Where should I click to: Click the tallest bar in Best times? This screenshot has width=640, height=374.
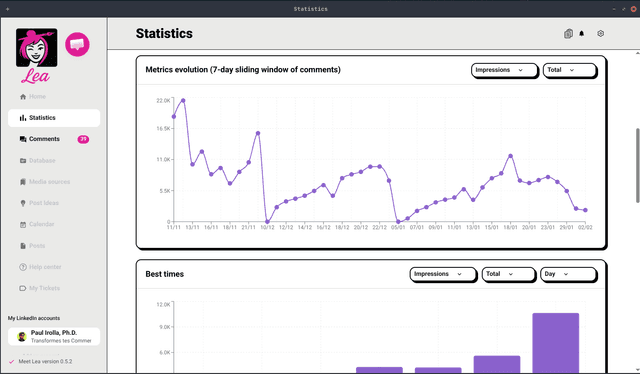pos(556,343)
